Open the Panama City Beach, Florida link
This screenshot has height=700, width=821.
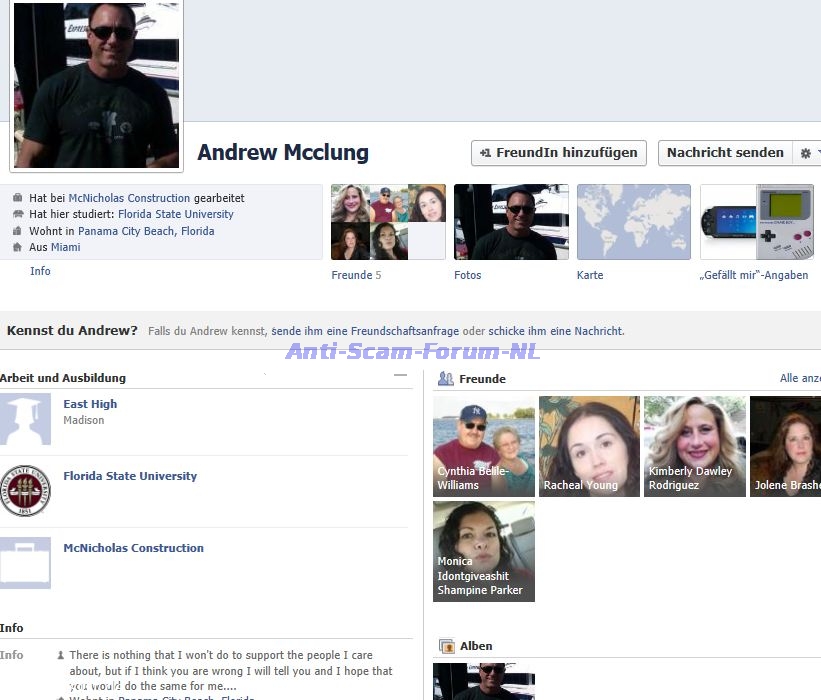[146, 231]
